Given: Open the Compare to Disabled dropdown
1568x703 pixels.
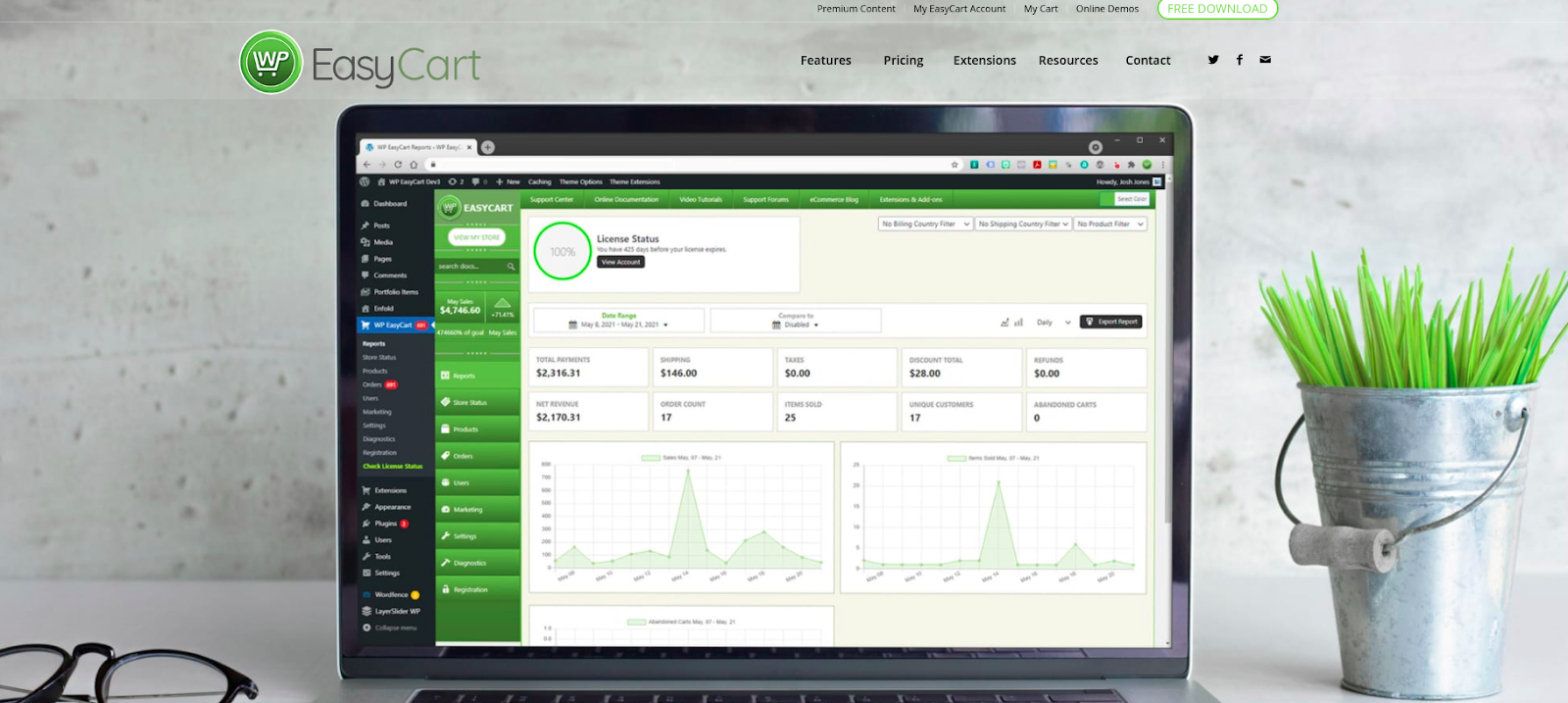Looking at the screenshot, I should click(x=796, y=321).
